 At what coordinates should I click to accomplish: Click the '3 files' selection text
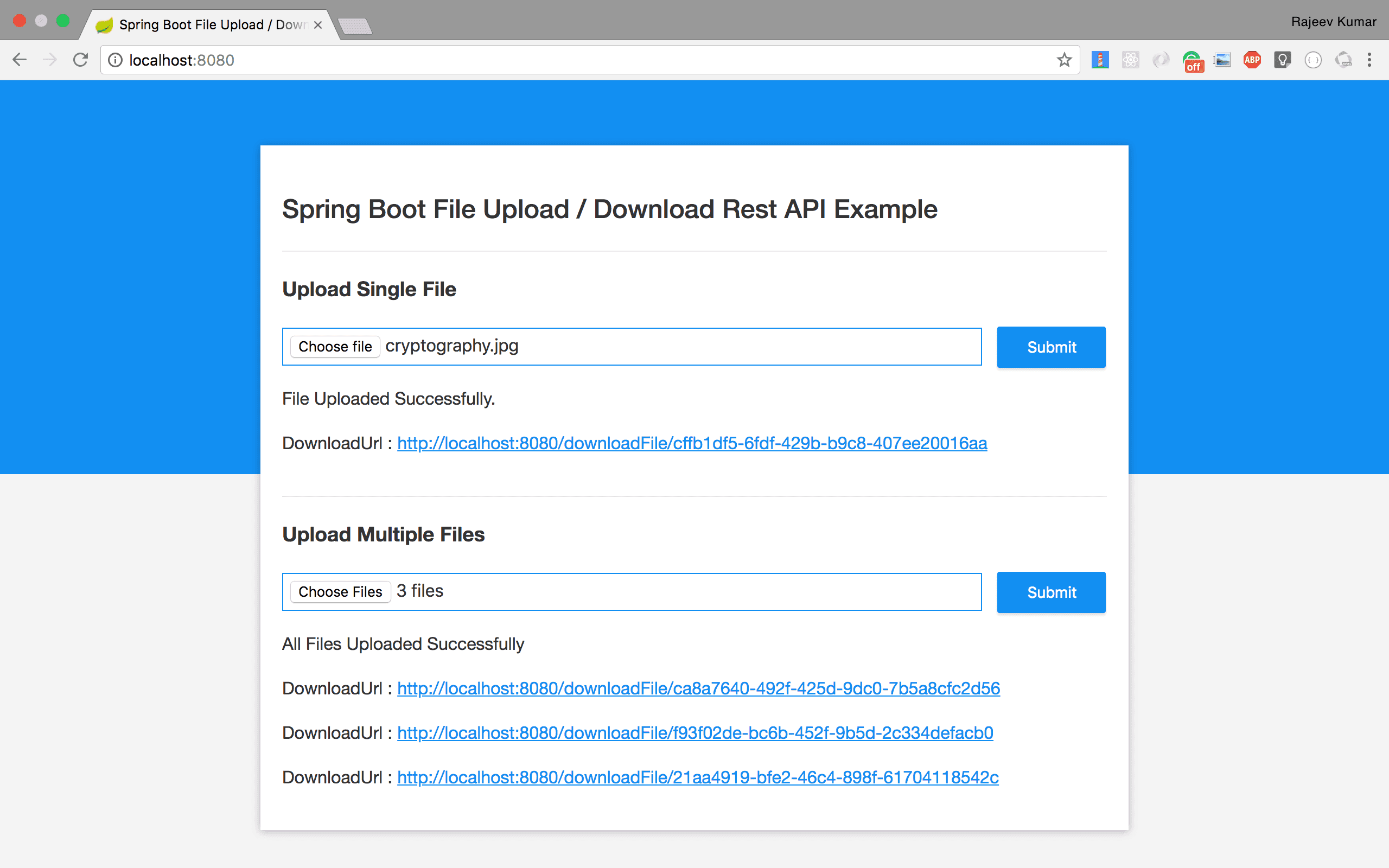pyautogui.click(x=420, y=591)
